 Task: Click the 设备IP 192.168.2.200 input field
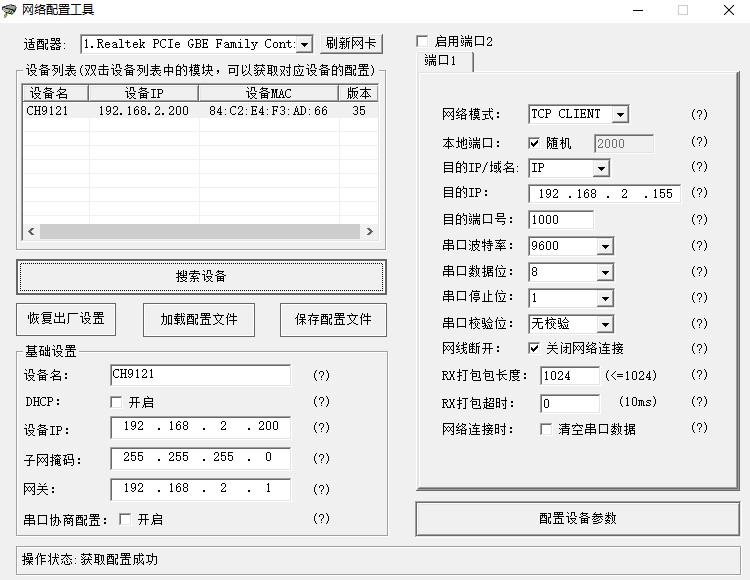tap(200, 427)
